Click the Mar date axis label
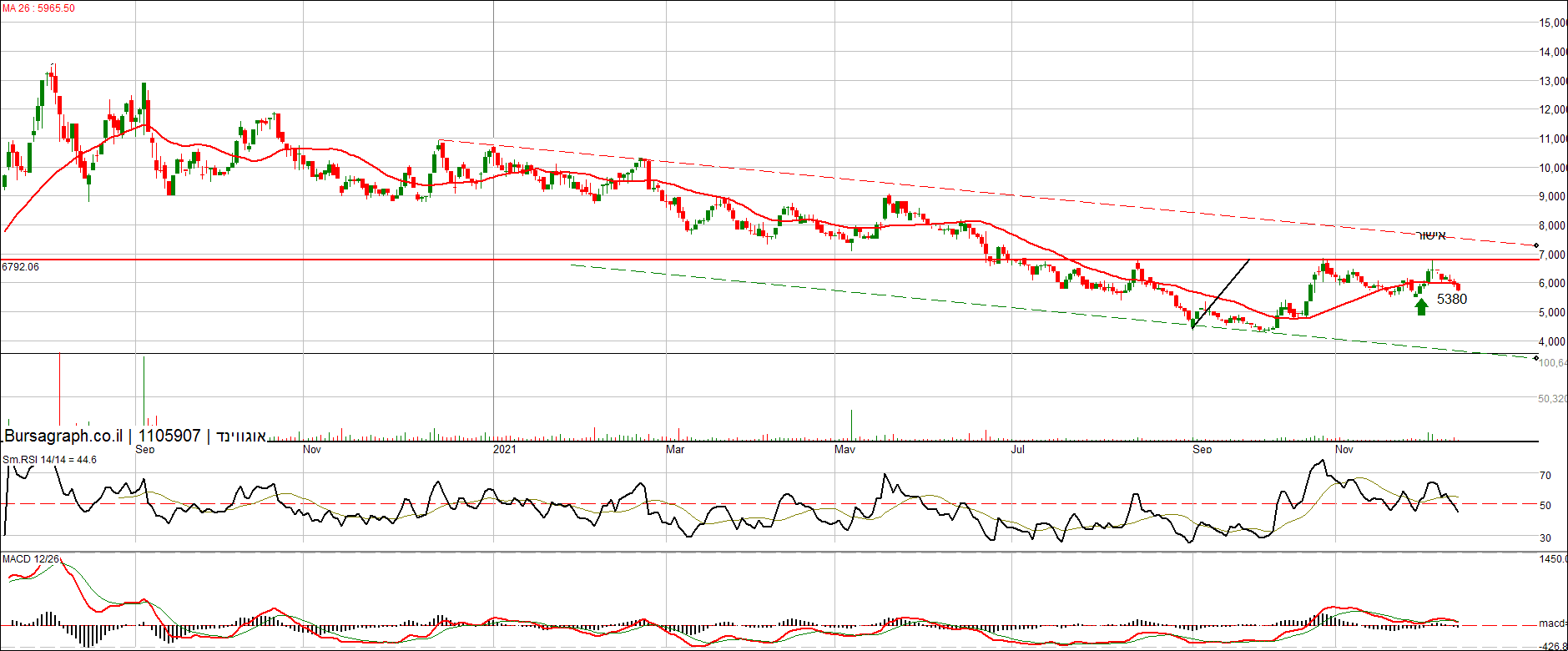Viewport: 1568px width, 651px height. click(675, 450)
